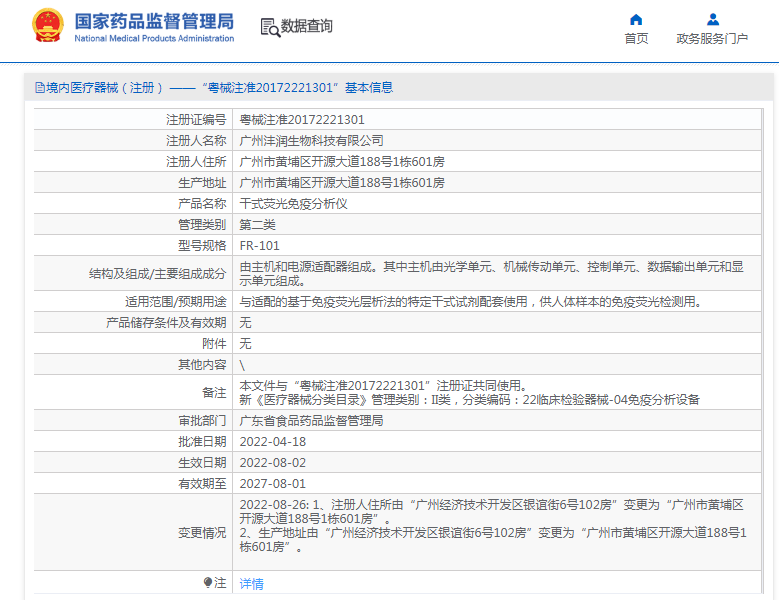The height and width of the screenshot is (600, 779).
Task: Click the 变更情况 change history text
Action: click(x=493, y=525)
